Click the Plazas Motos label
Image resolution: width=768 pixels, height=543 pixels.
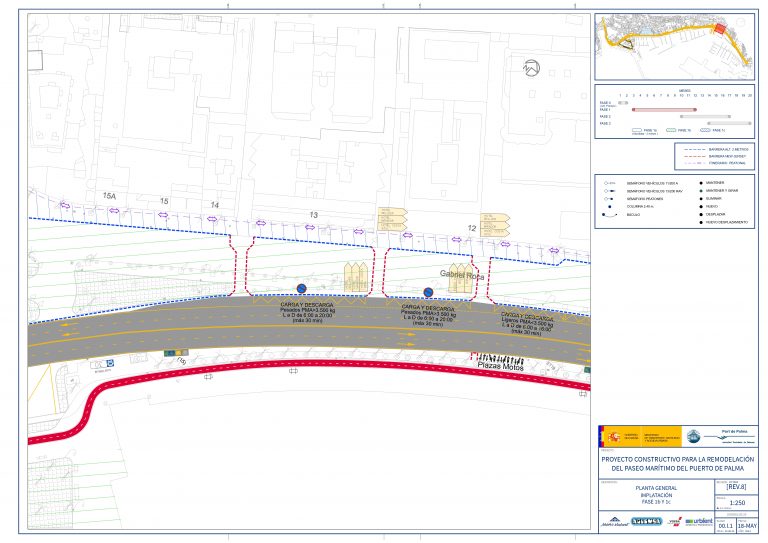point(501,366)
